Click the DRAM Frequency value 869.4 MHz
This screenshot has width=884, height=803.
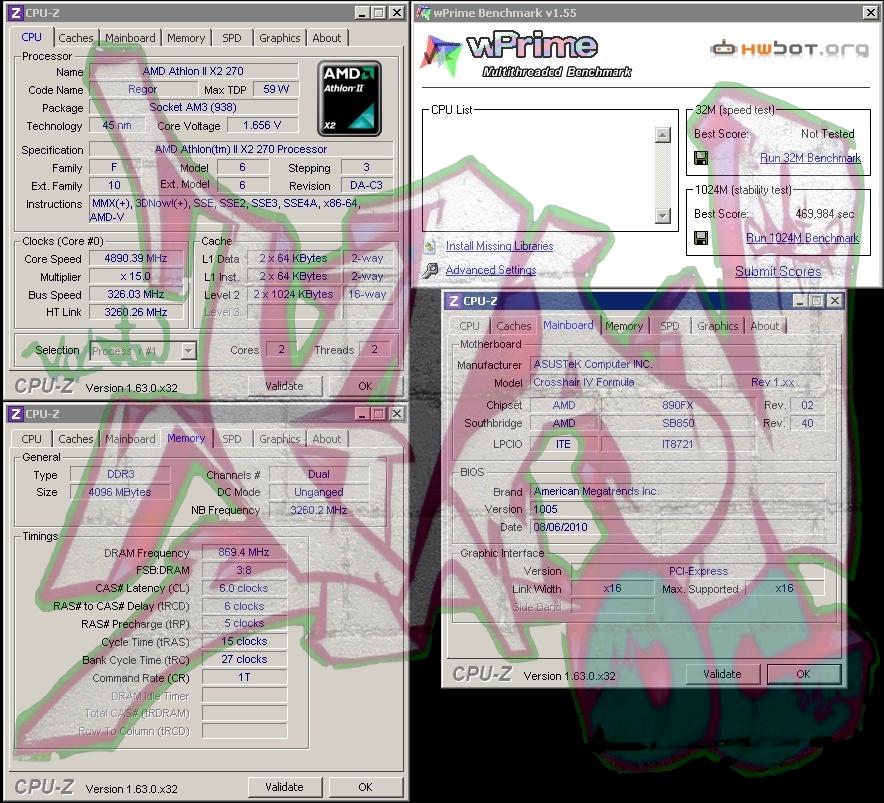pos(244,552)
